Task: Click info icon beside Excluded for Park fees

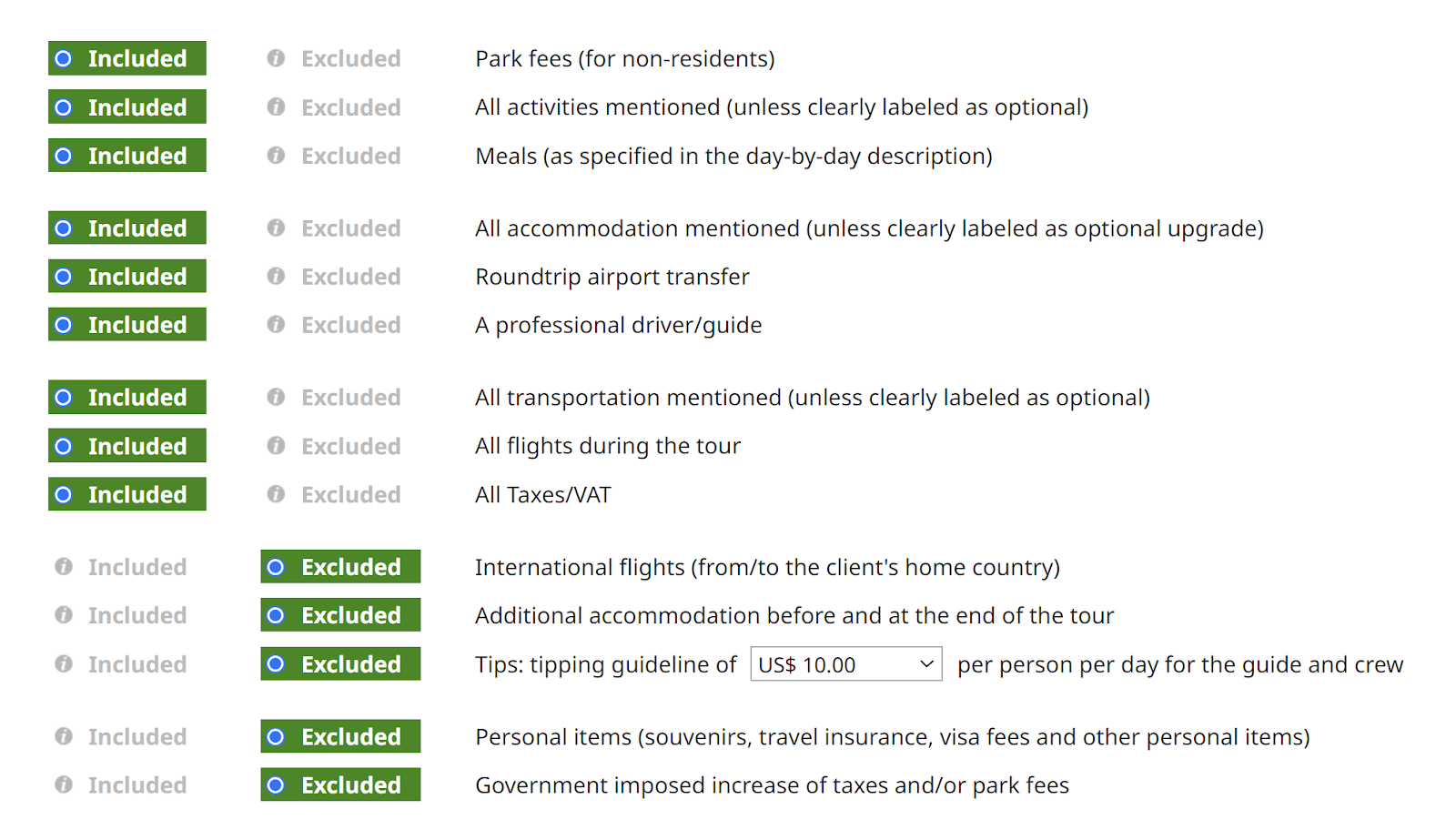Action: pos(276,58)
